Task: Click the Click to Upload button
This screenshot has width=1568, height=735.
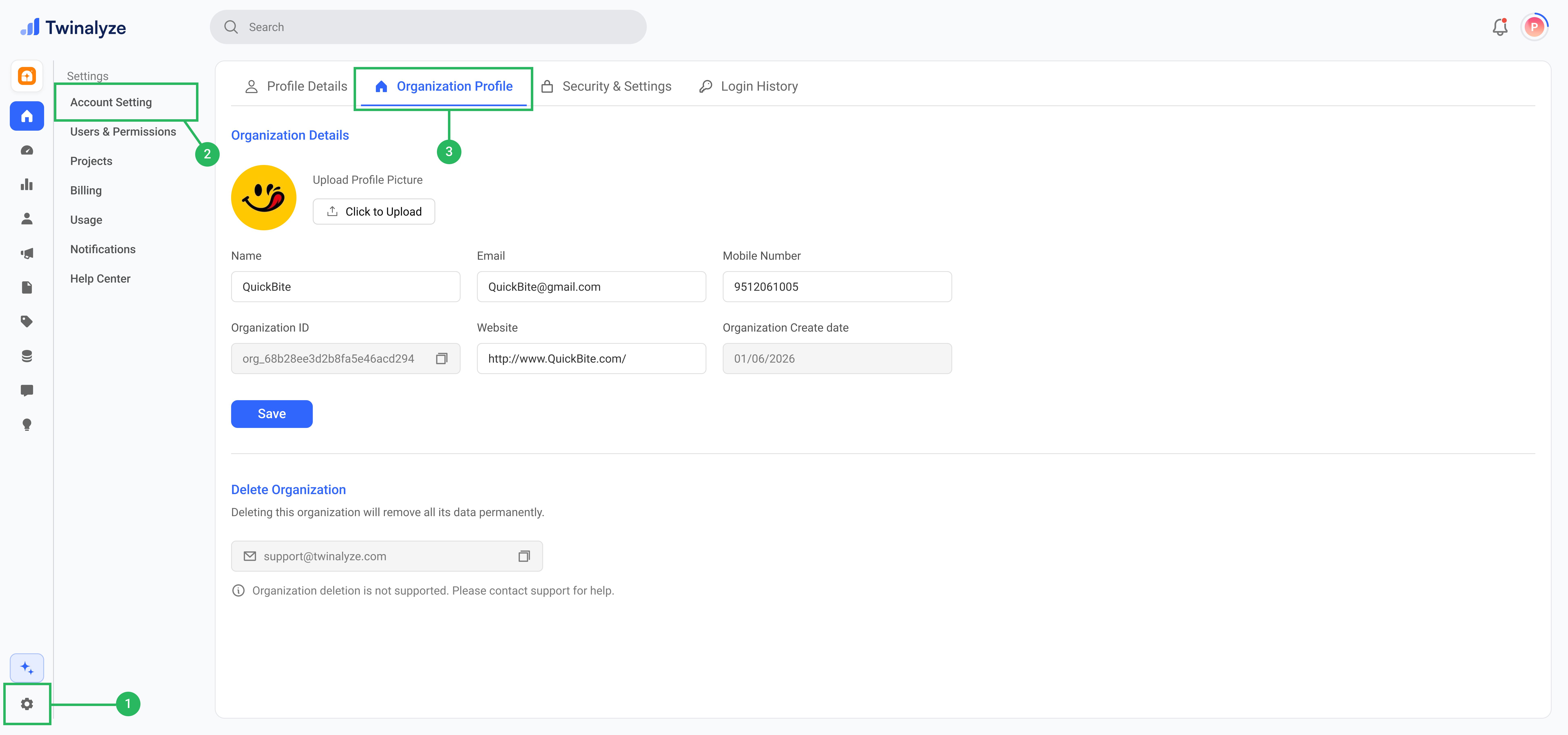Action: click(x=374, y=212)
